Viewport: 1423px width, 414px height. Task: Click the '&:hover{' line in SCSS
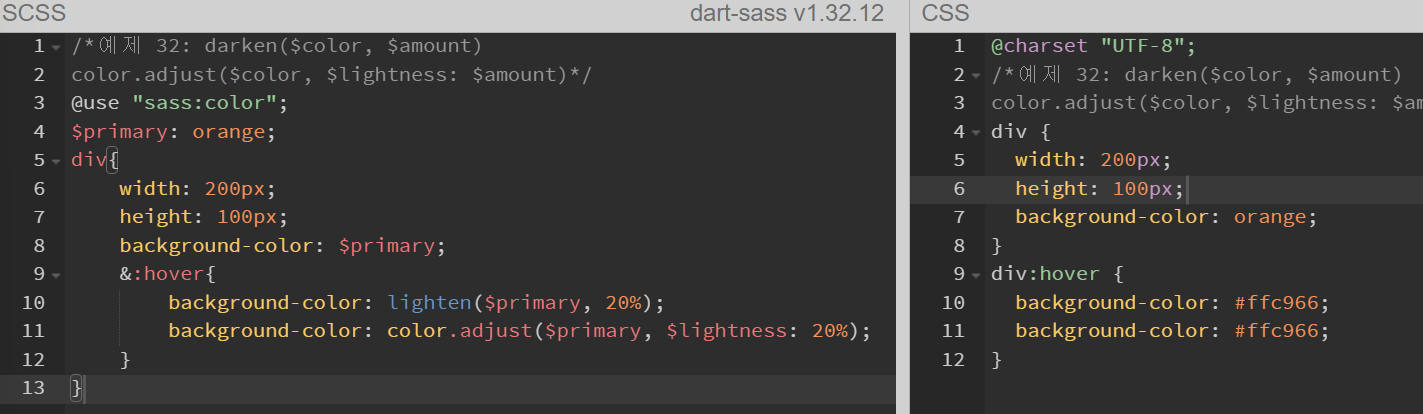(x=168, y=274)
